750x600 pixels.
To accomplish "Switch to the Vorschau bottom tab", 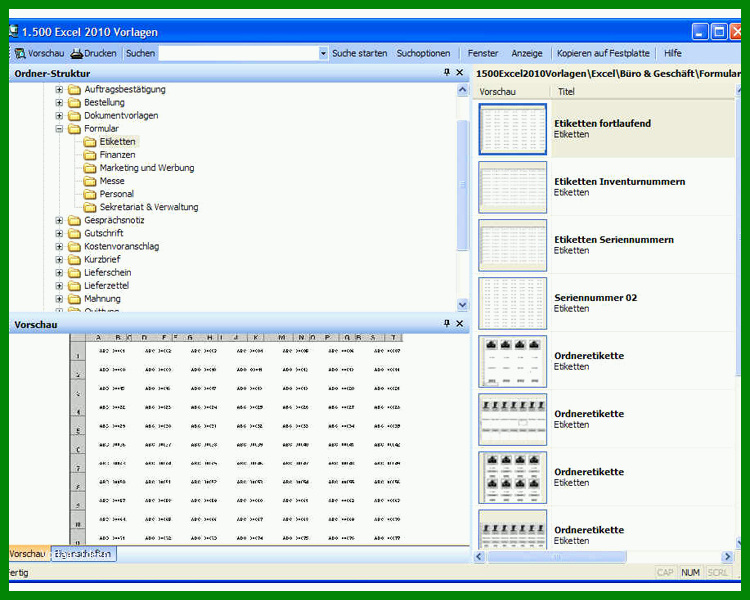I will (x=29, y=554).
